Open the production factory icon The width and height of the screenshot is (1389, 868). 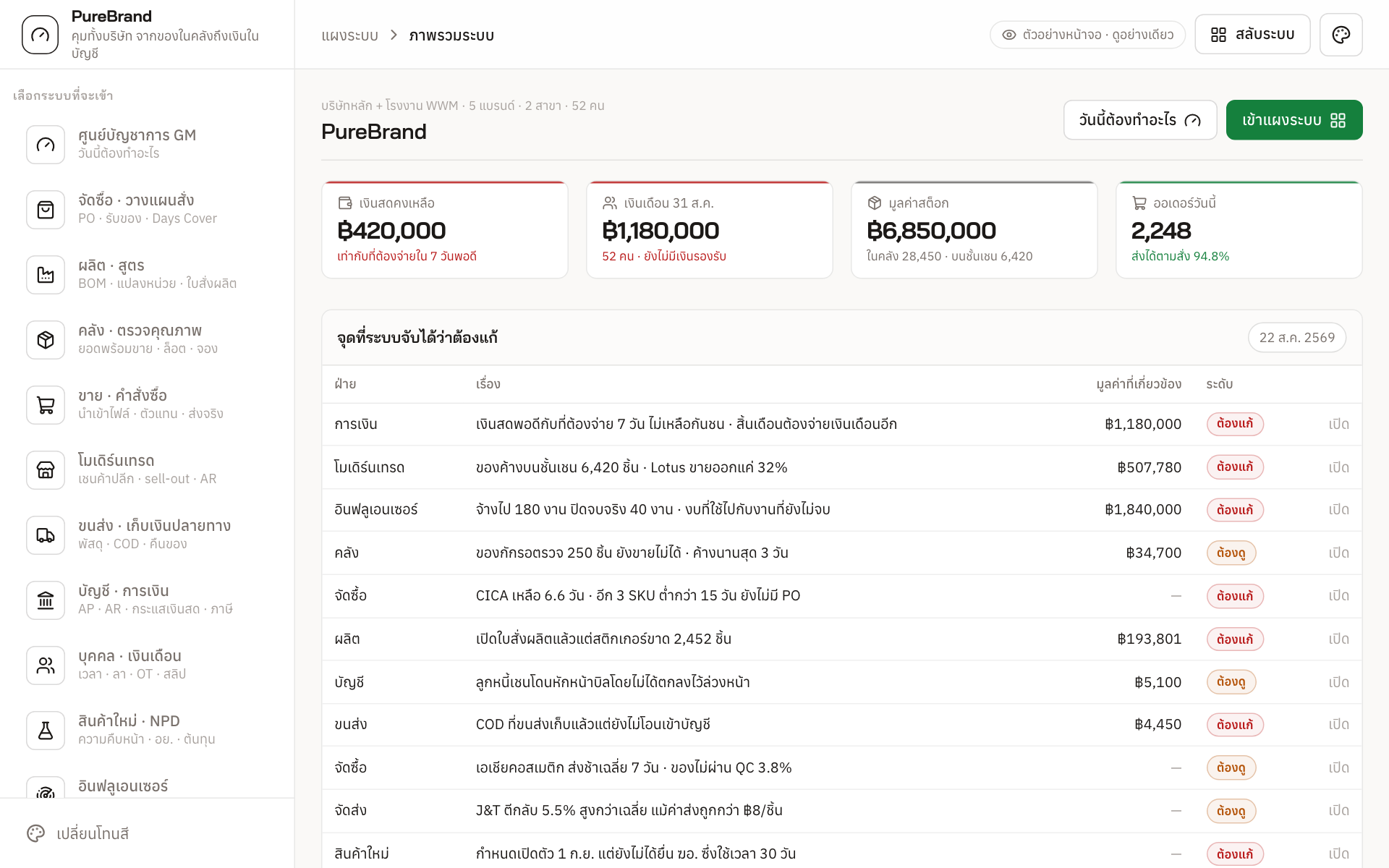click(46, 275)
